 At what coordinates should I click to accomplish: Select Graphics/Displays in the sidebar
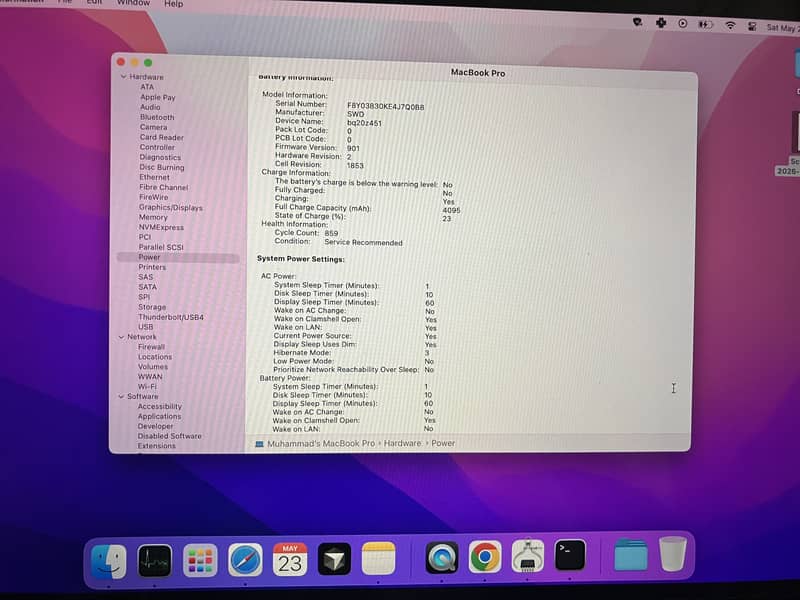pyautogui.click(x=170, y=207)
